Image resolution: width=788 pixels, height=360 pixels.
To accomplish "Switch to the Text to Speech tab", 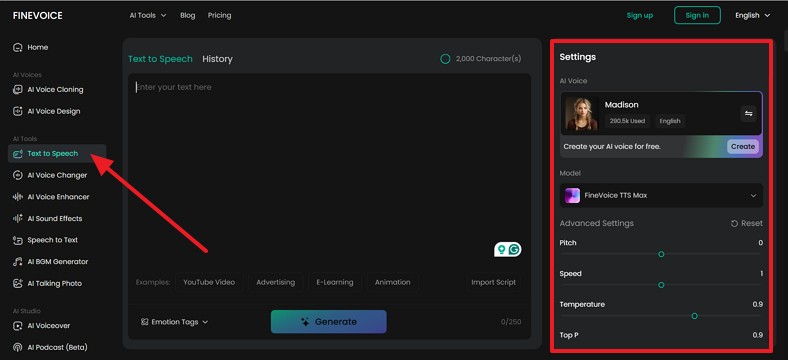I will [160, 59].
